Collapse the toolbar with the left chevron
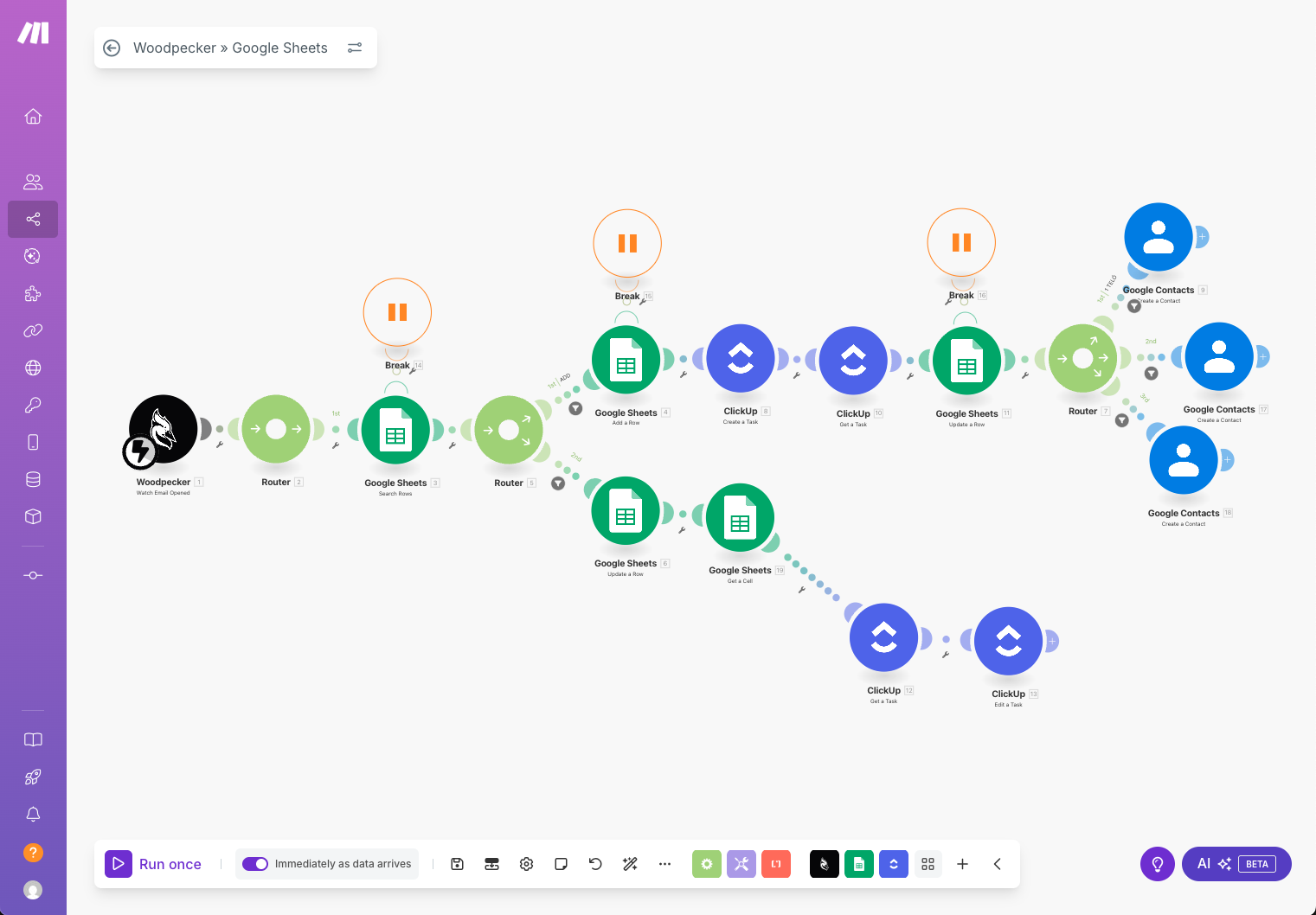The image size is (1316, 915). [997, 864]
